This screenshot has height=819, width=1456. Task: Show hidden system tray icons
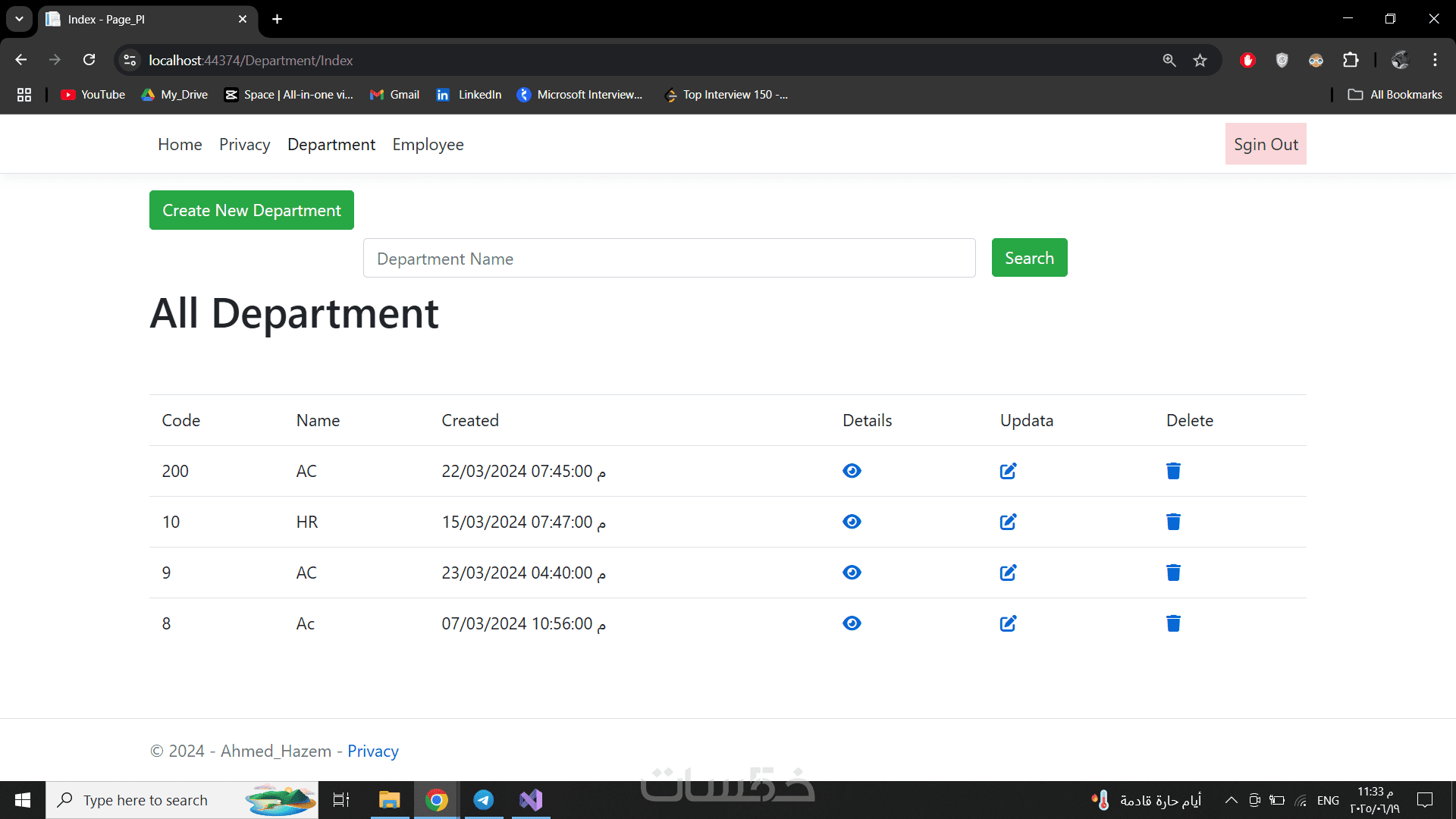(x=1231, y=800)
